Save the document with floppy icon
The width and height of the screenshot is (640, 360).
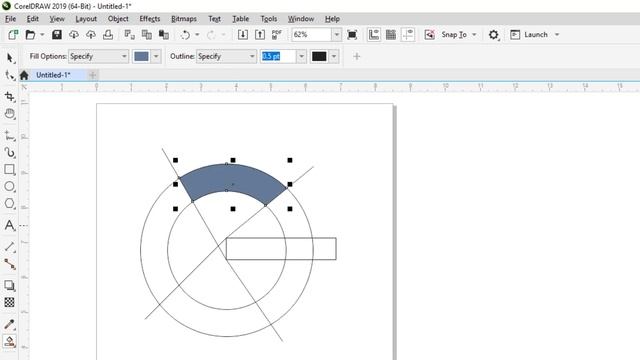click(x=57, y=35)
